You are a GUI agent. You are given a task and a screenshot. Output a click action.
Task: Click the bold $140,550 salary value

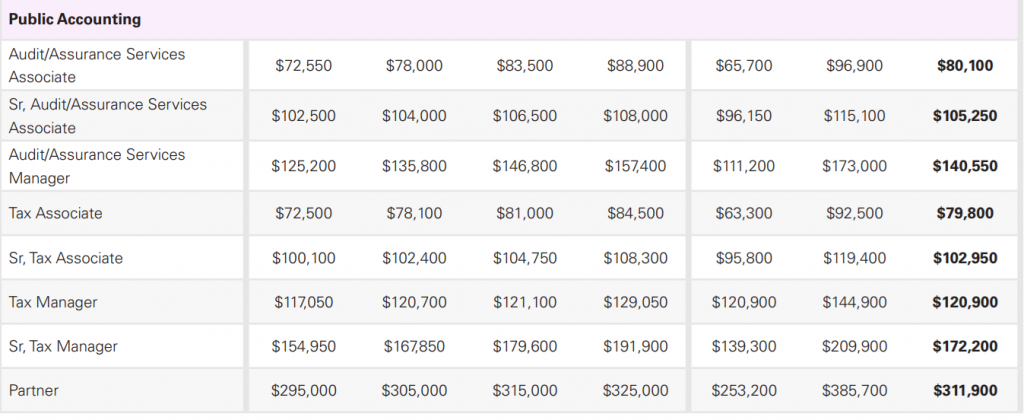[965, 166]
